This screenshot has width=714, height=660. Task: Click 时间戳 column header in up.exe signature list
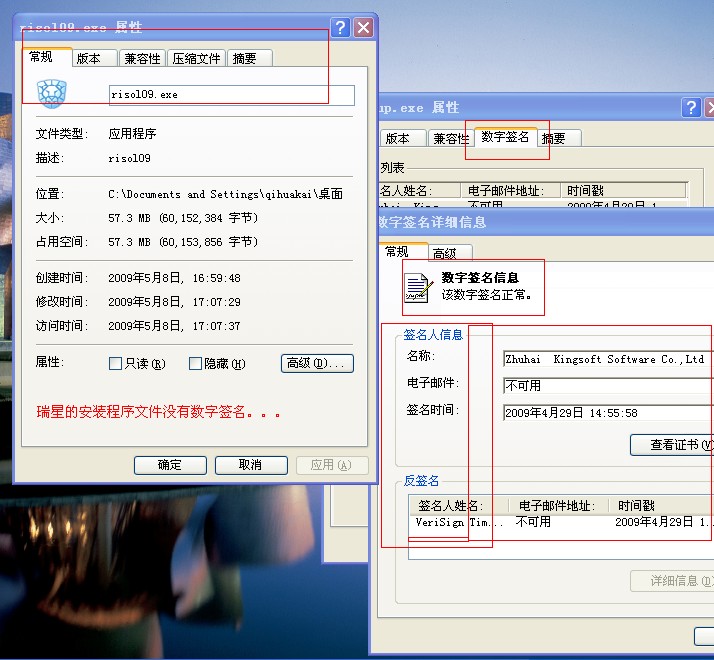623,190
